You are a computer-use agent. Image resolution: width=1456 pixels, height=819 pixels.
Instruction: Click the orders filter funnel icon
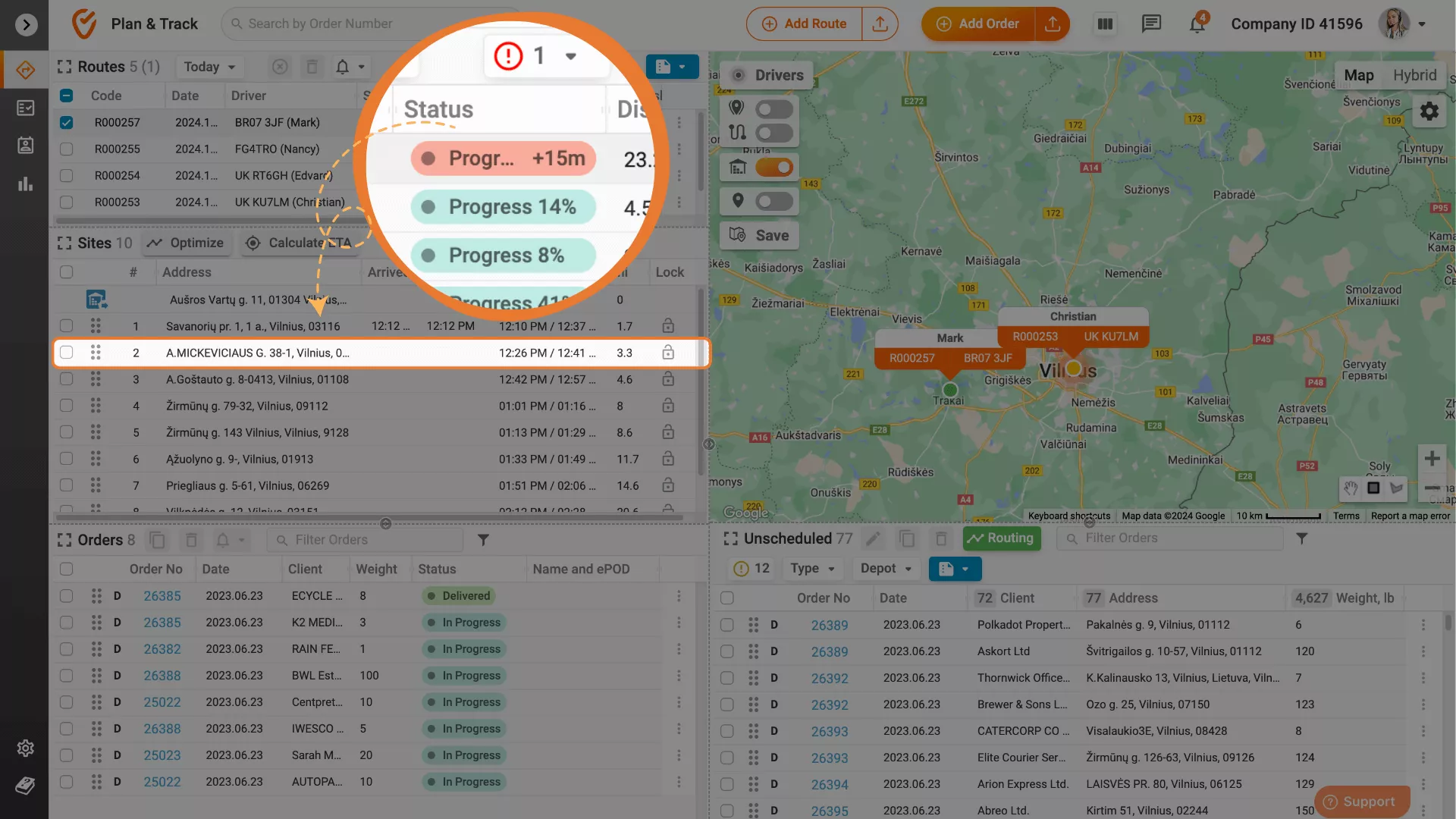tap(483, 540)
